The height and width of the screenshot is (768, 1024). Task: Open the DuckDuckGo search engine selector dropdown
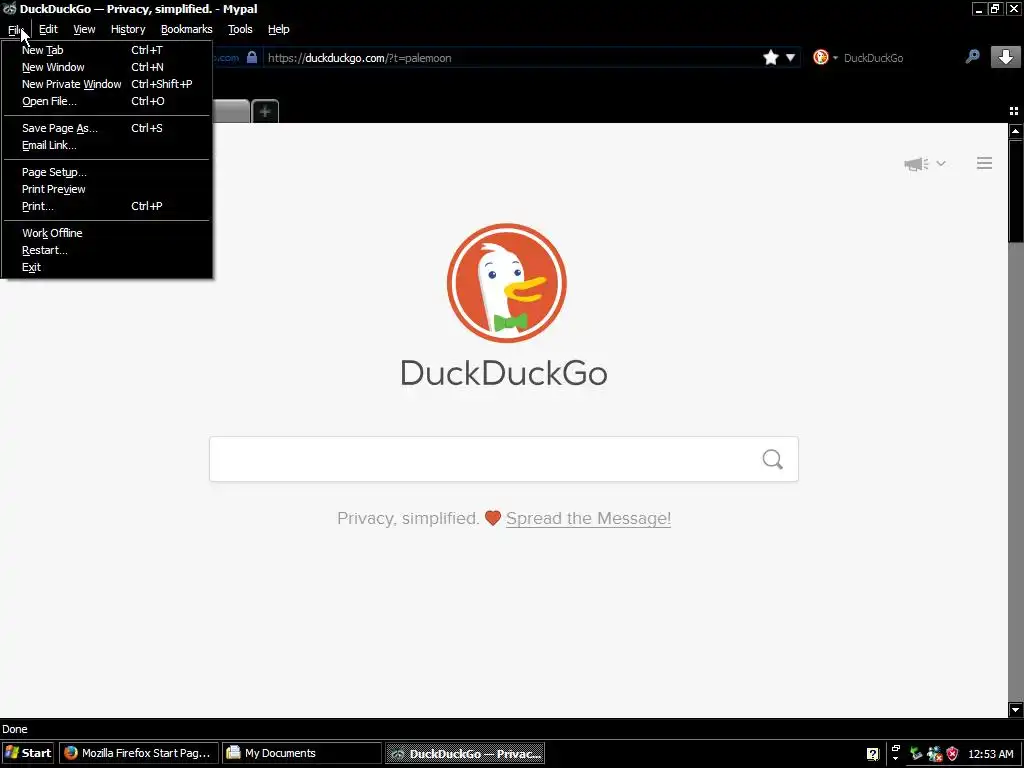click(x=835, y=58)
